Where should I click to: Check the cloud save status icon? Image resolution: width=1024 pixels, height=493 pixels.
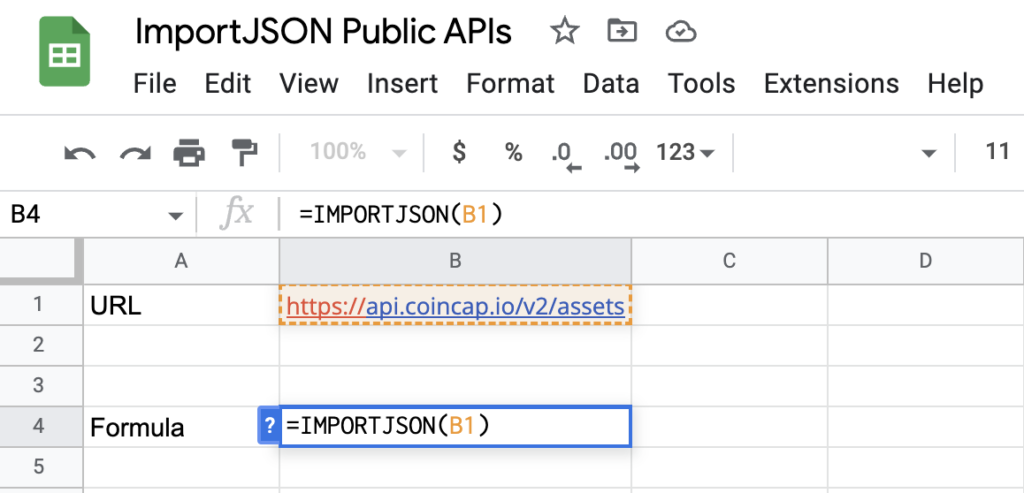680,33
